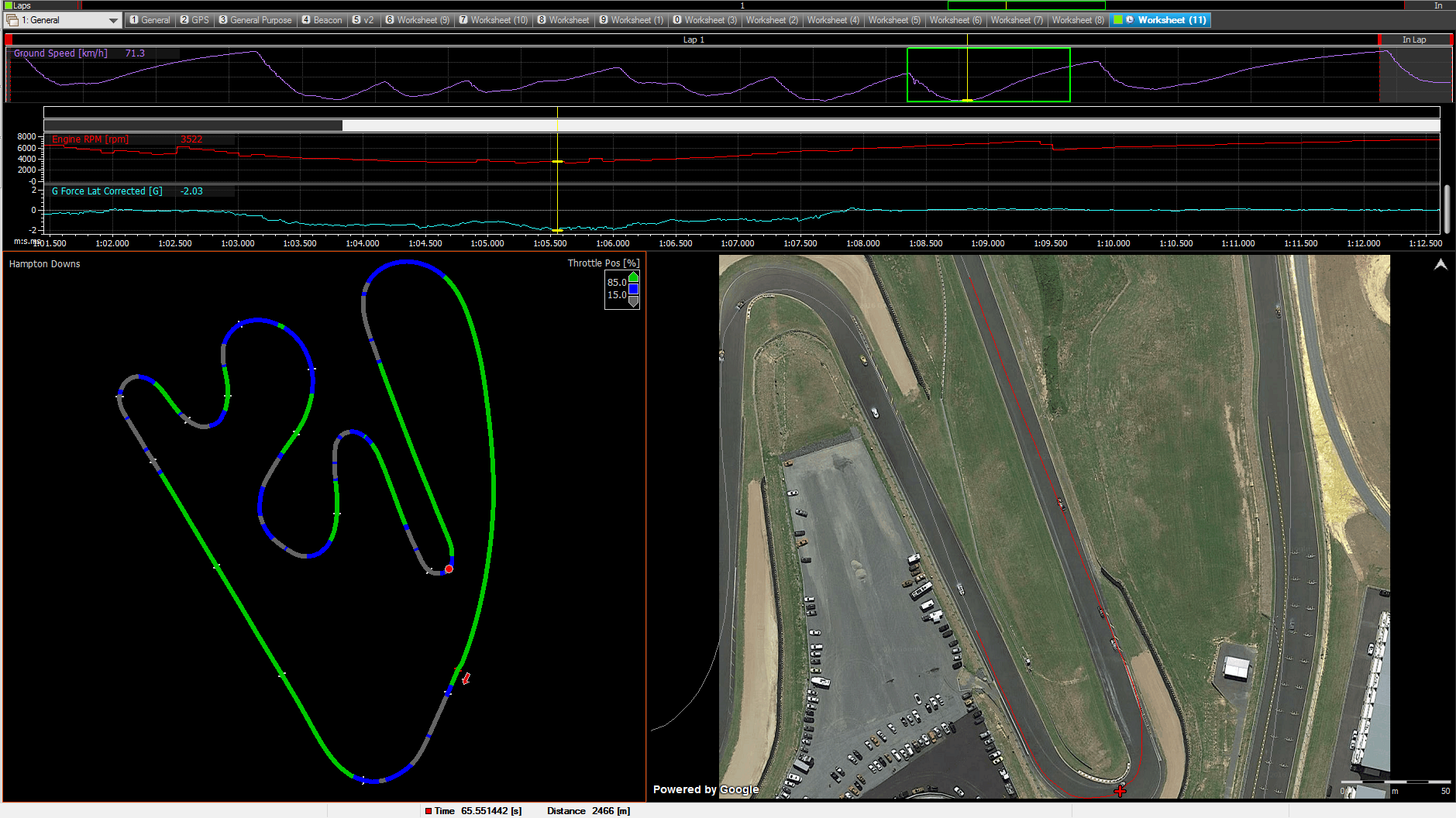Click the red lap start marker

pos(8,40)
